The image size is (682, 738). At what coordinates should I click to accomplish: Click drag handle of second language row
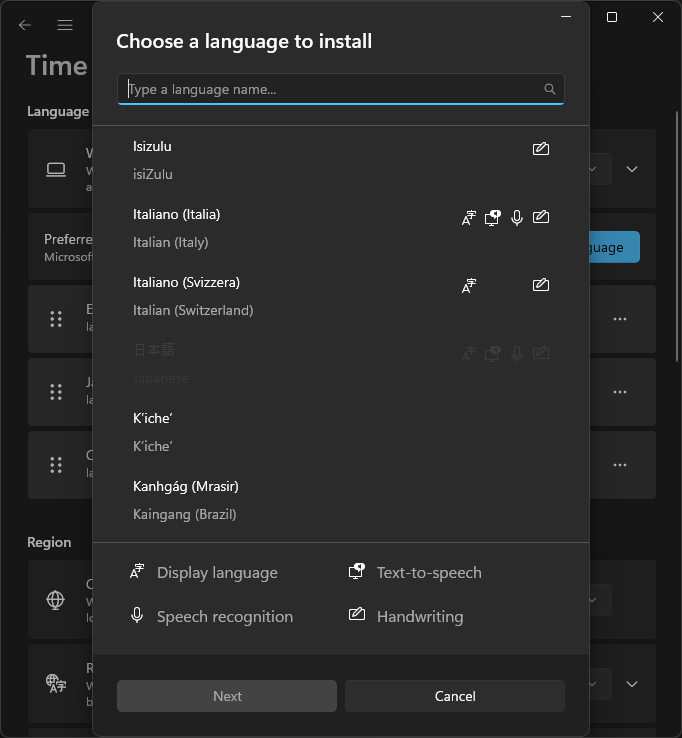point(56,392)
